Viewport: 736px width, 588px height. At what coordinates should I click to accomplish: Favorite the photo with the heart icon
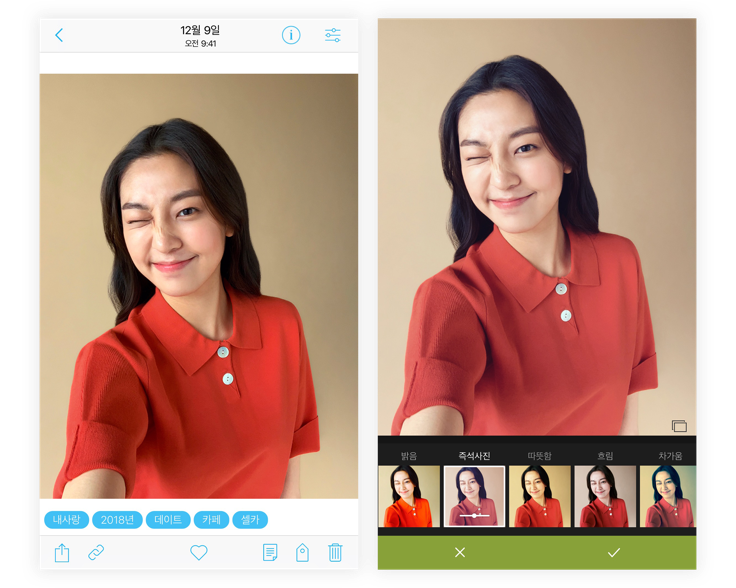tap(199, 552)
